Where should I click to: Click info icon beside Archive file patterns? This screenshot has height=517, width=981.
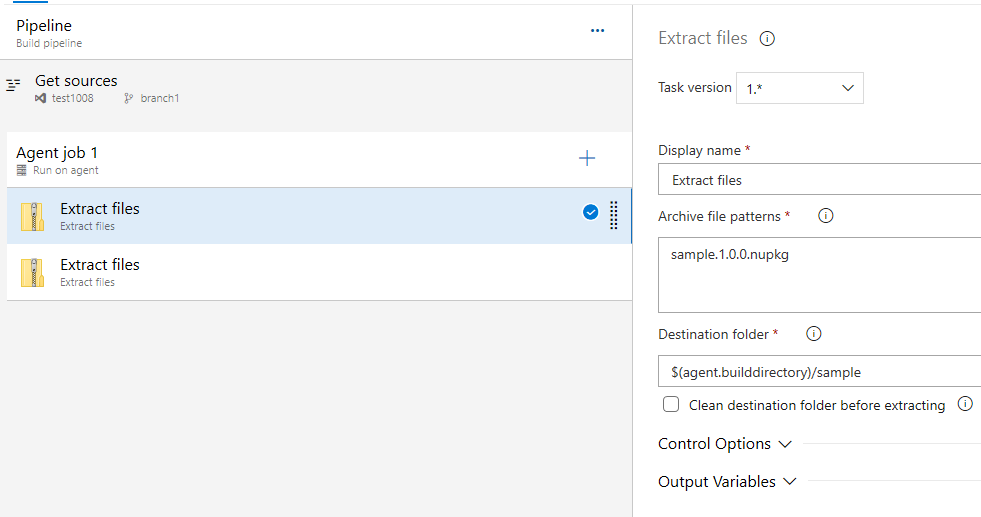826,216
